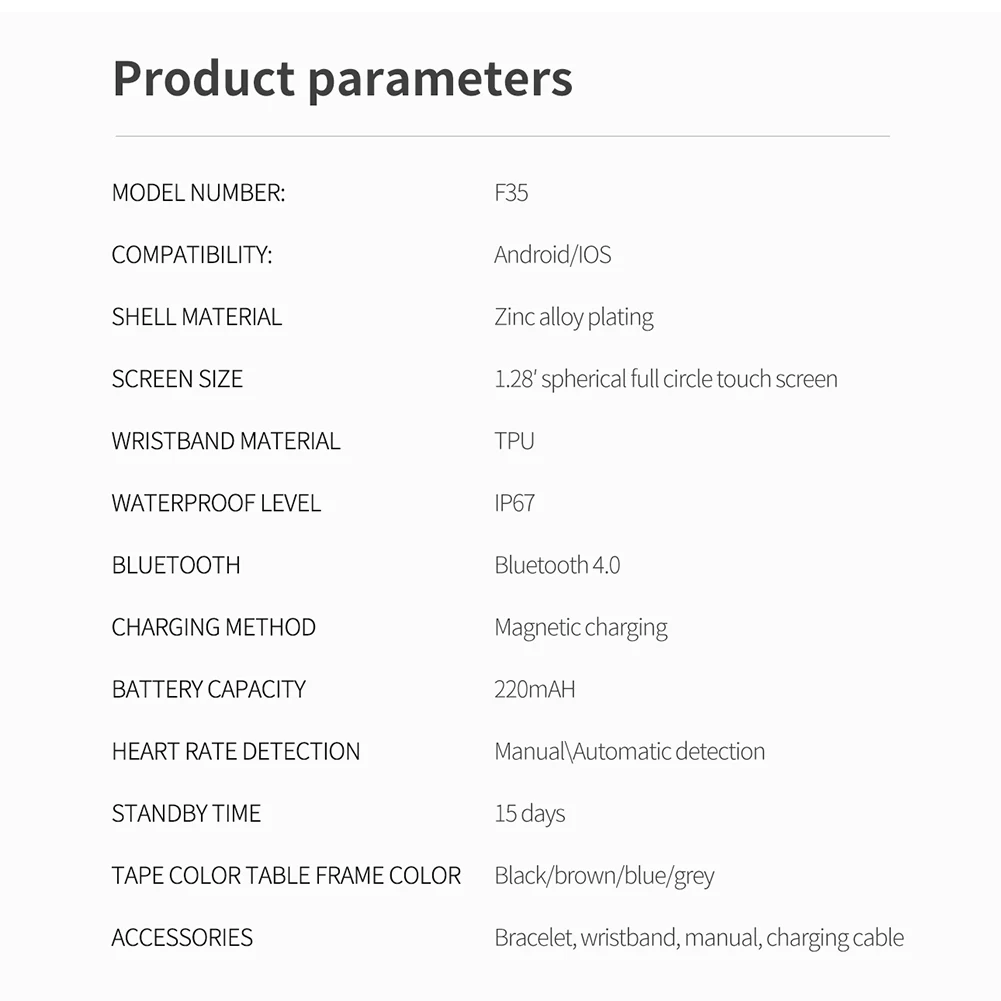The height and width of the screenshot is (1001, 1001).
Task: Click the ACCESSORIES label
Action: point(182,938)
